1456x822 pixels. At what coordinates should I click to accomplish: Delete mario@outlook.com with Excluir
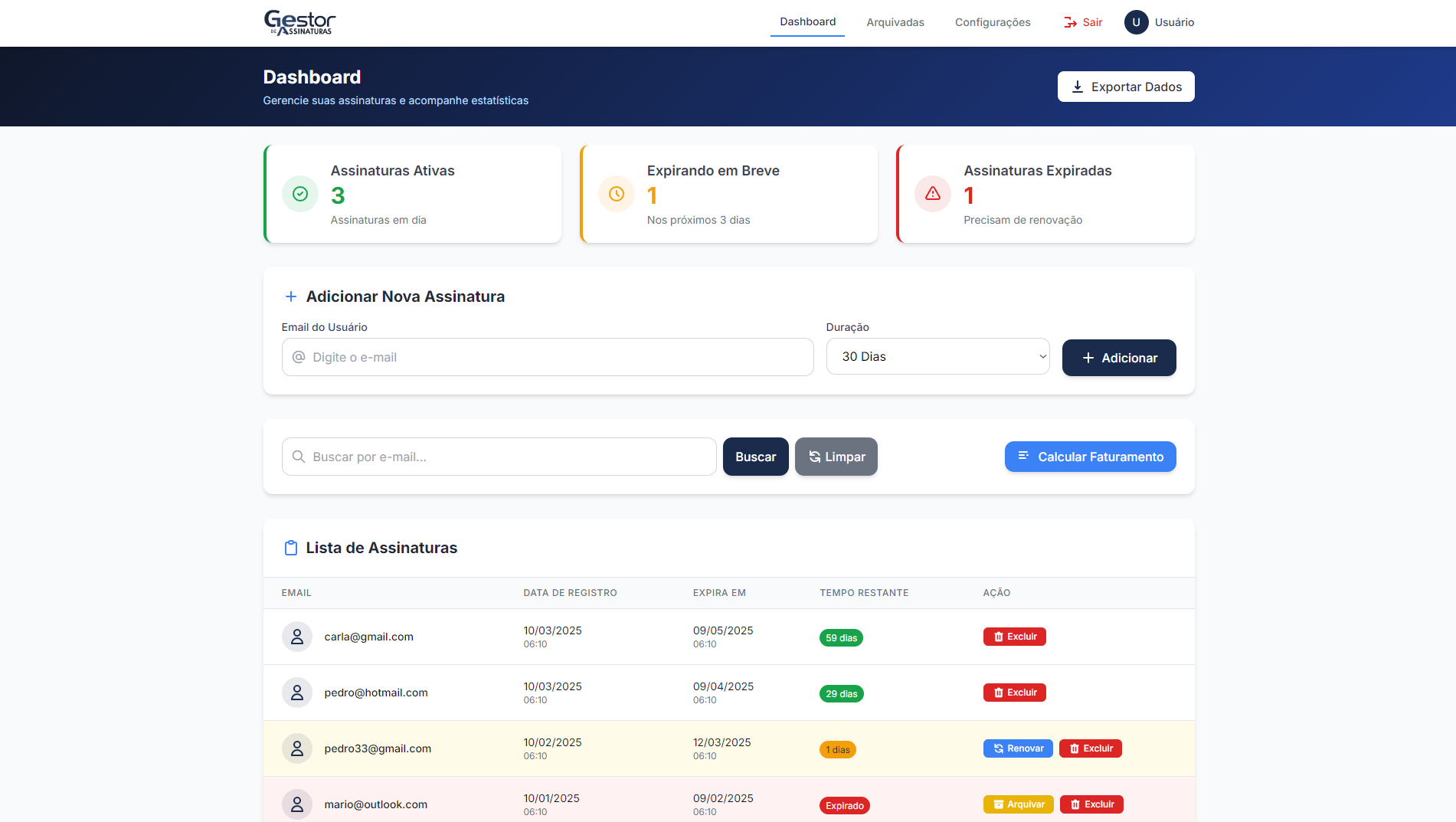[1091, 804]
